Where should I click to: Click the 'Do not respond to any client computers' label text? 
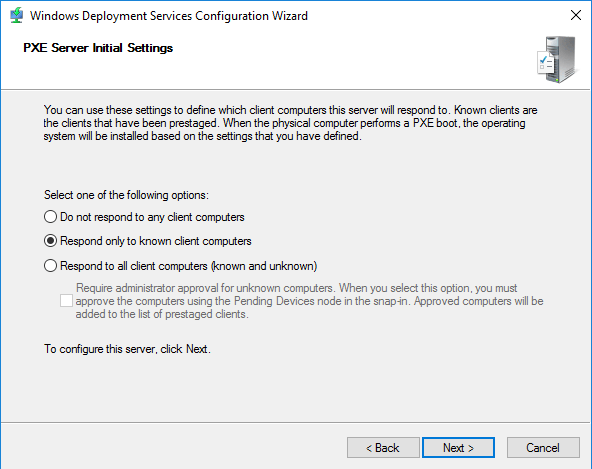(152, 217)
